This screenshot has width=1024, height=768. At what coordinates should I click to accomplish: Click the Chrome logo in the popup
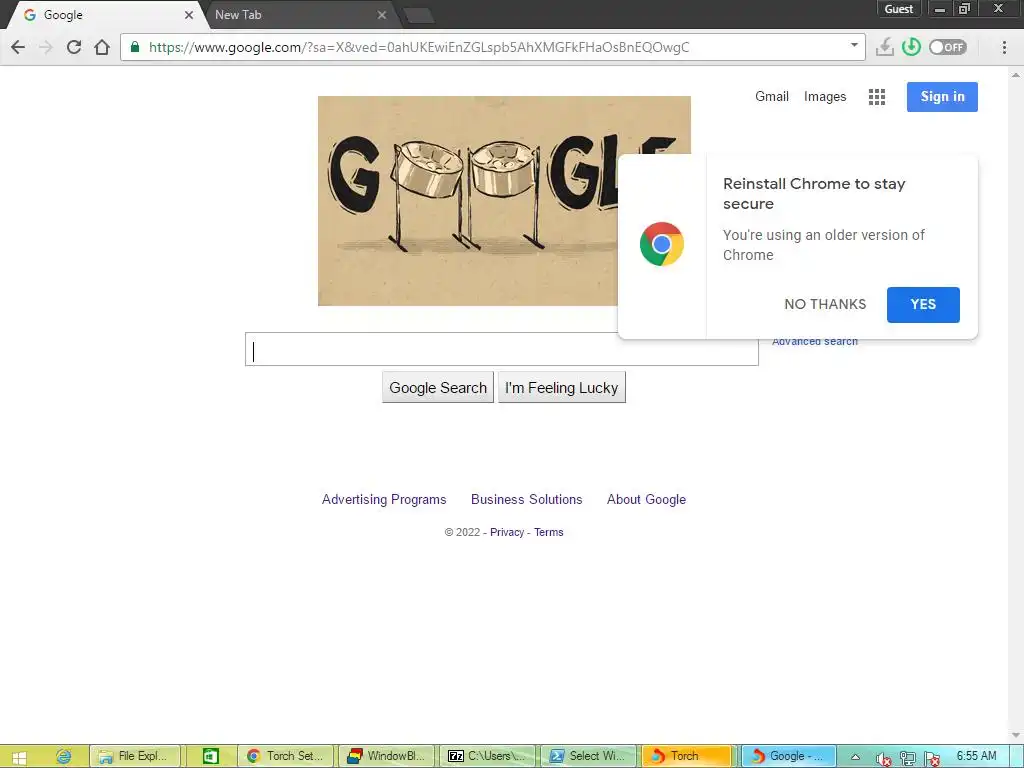pos(662,244)
